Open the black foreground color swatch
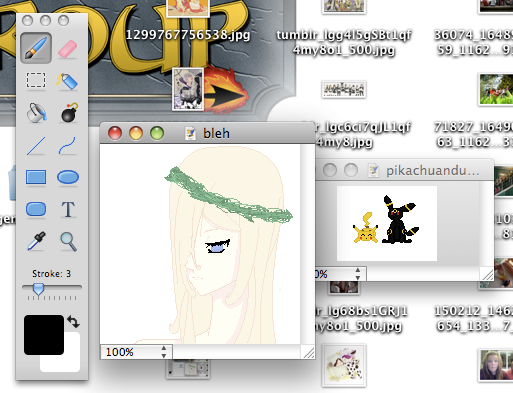513x393 pixels. tap(44, 335)
